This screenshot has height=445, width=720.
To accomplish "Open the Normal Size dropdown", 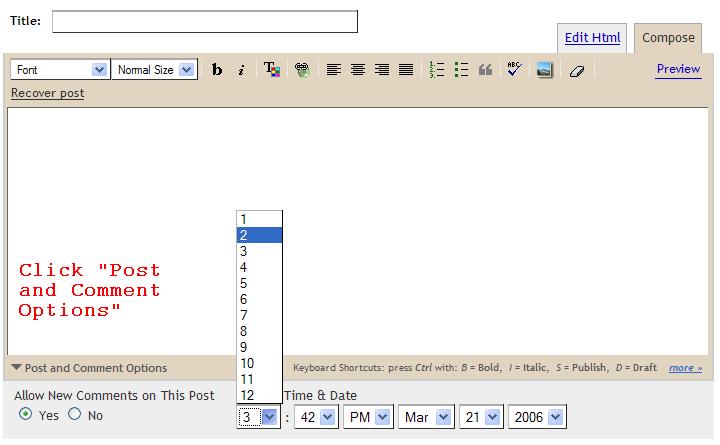I will pos(153,70).
